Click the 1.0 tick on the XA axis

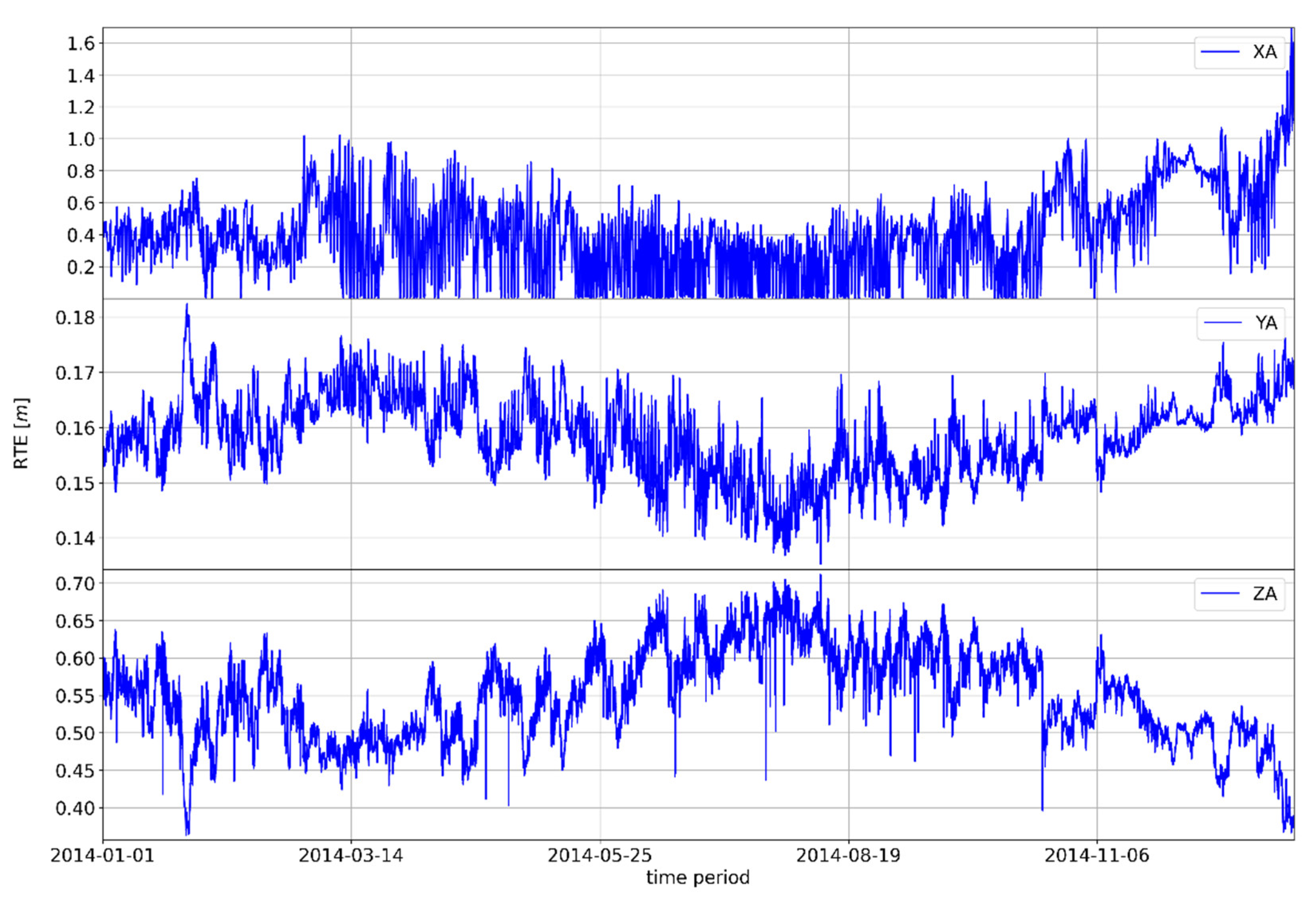(x=81, y=139)
